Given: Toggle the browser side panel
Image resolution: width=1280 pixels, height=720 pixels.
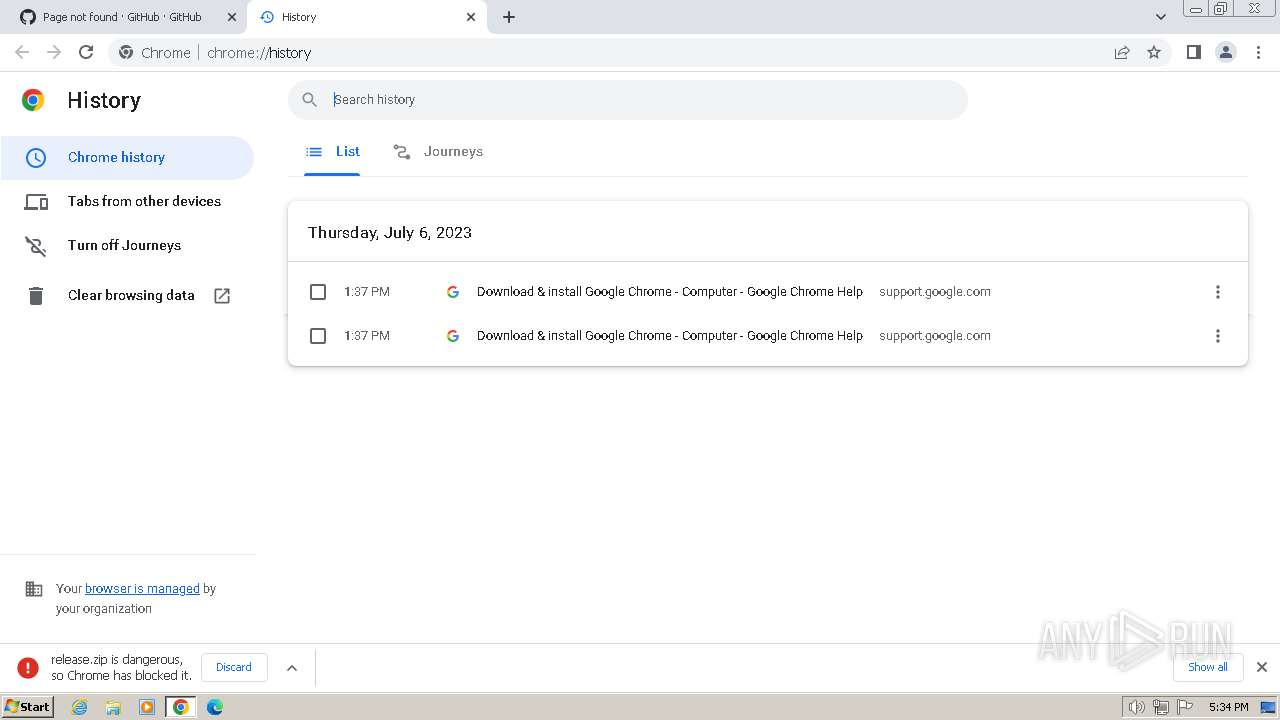Looking at the screenshot, I should coord(1193,52).
